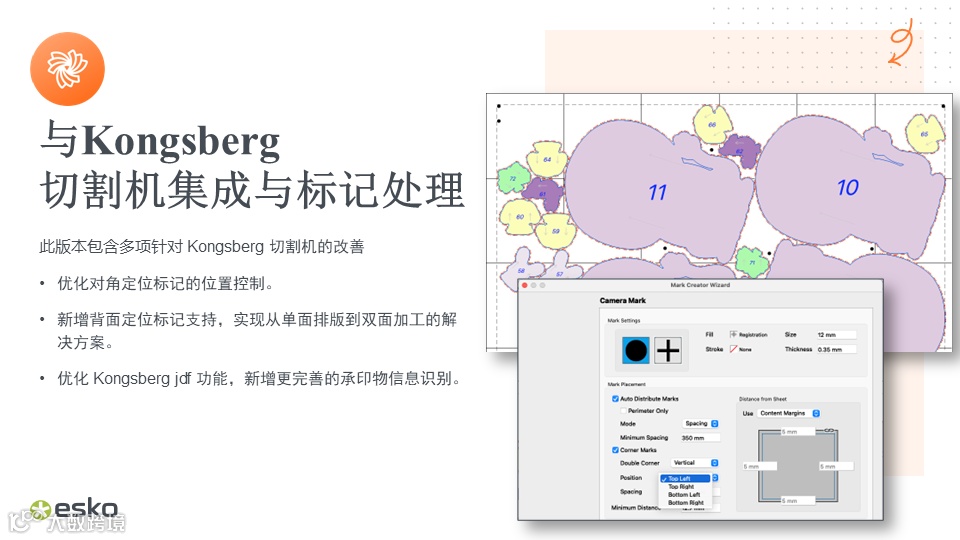Click the Minimum Spacing label
Viewport: 960px width, 540px height.
tap(644, 438)
